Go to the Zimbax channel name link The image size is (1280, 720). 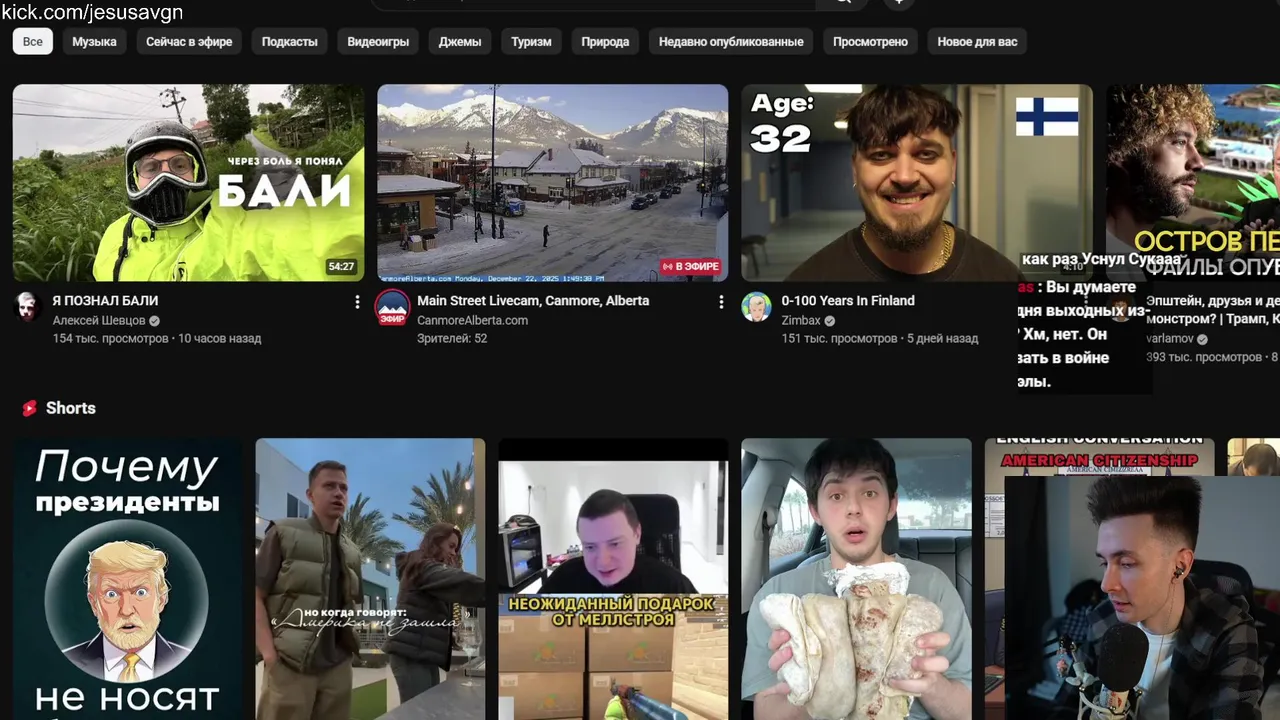click(801, 321)
